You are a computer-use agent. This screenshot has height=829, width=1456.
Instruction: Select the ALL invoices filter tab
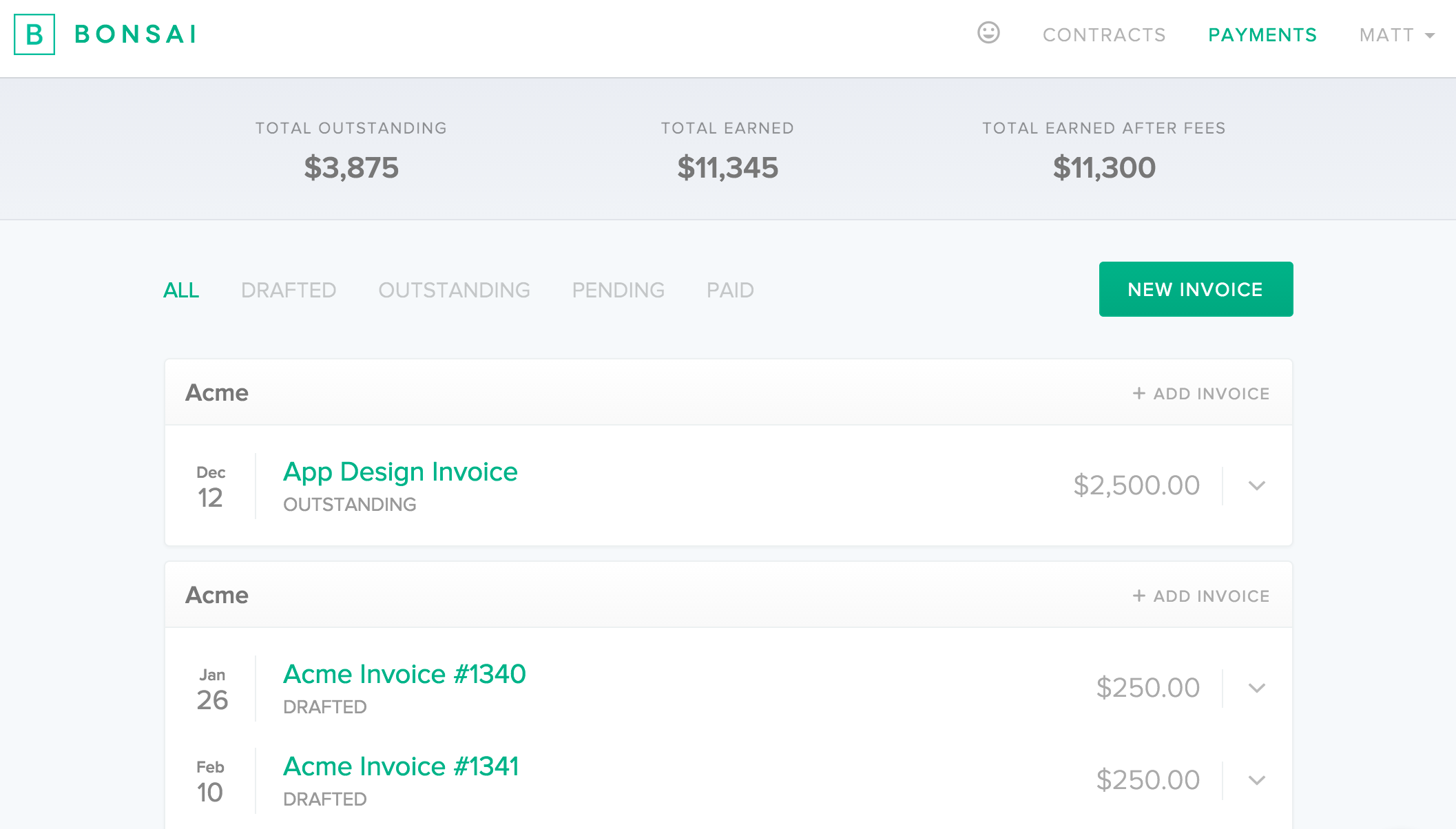click(x=181, y=291)
